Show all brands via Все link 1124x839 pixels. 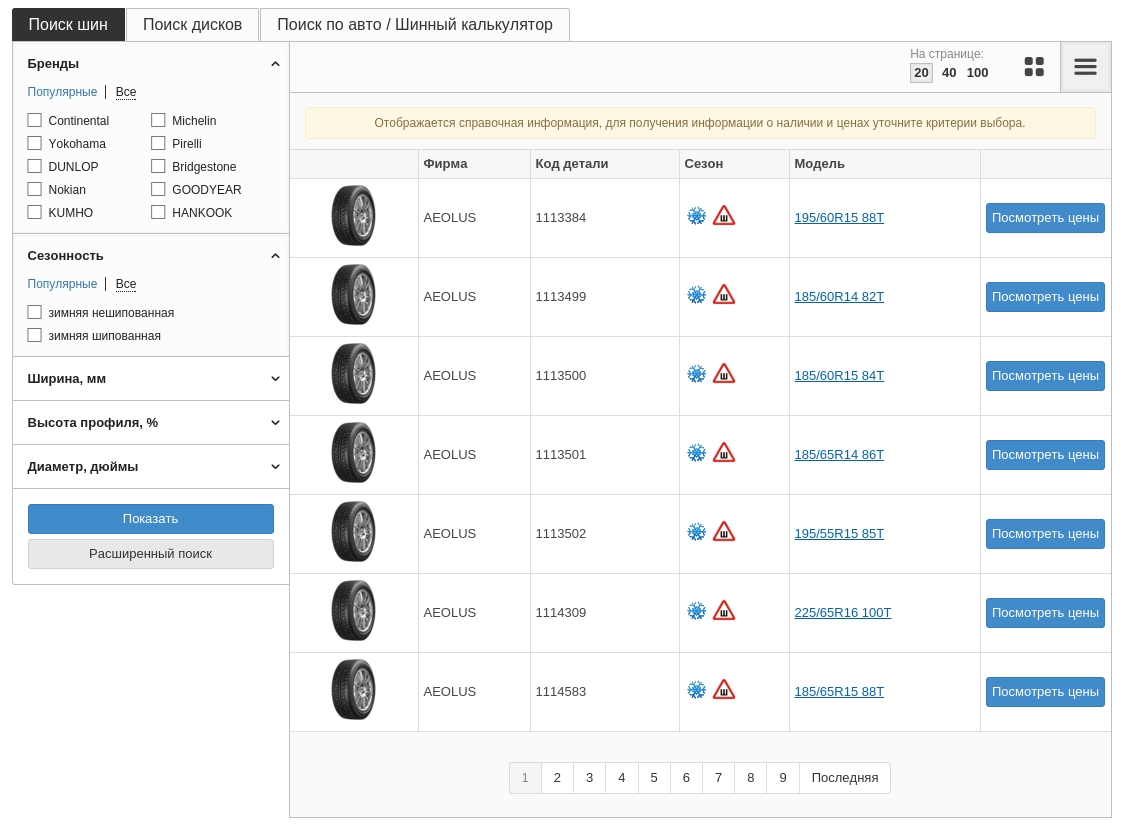tap(126, 92)
